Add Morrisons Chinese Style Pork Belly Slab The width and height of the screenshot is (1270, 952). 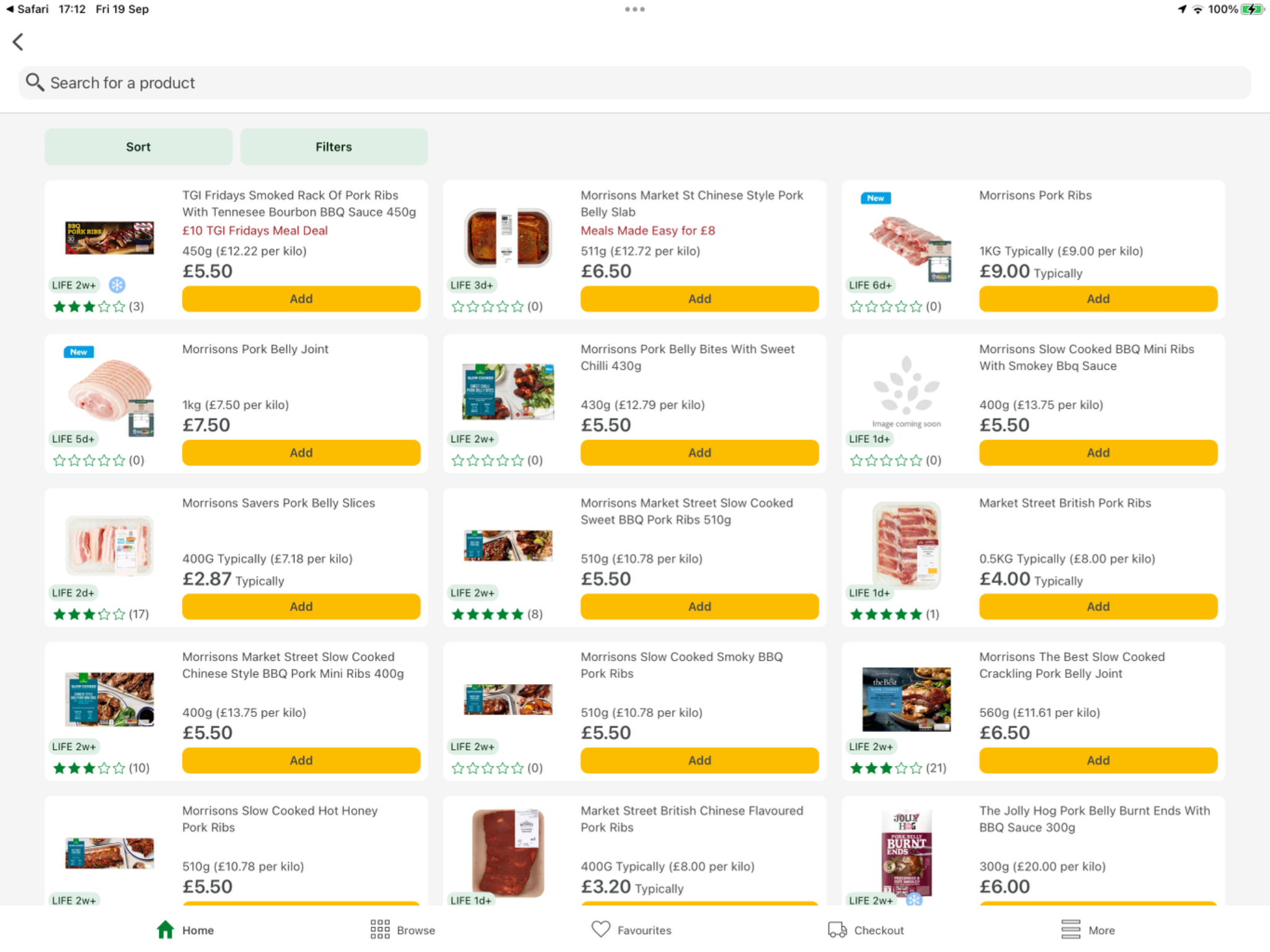[x=699, y=299]
